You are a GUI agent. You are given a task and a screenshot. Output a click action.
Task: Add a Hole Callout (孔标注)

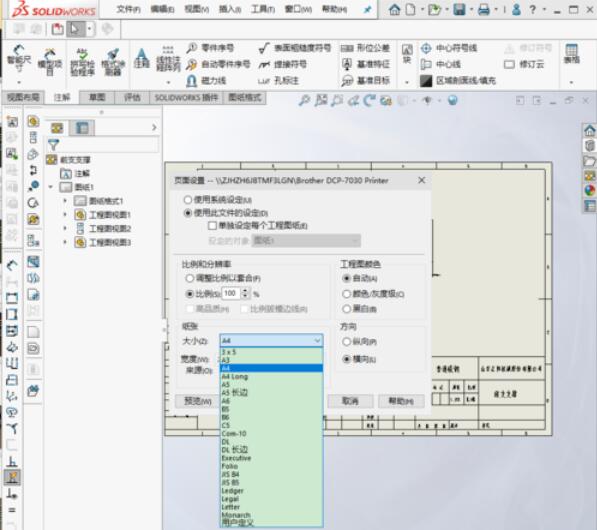point(278,81)
